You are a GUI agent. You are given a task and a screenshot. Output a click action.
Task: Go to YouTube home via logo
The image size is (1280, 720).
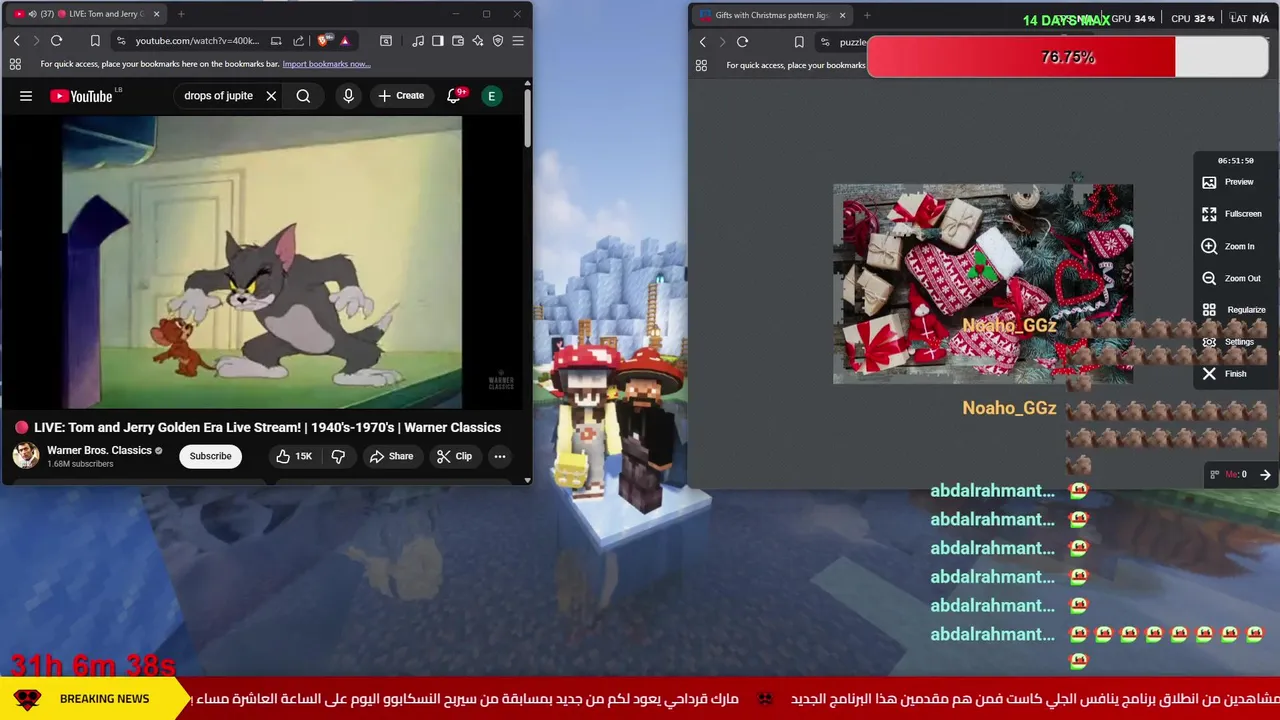[x=82, y=96]
